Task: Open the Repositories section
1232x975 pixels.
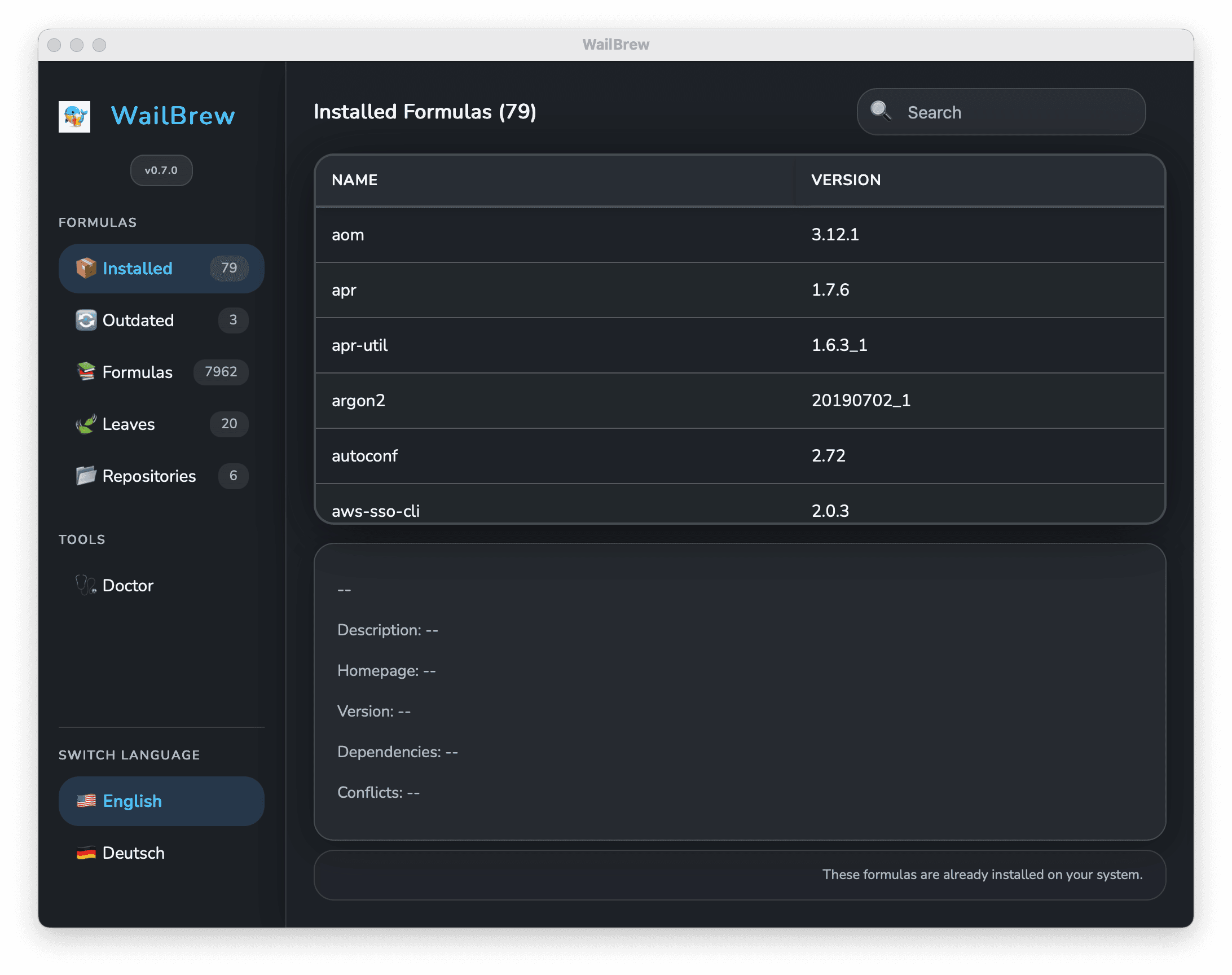Action: point(161,476)
